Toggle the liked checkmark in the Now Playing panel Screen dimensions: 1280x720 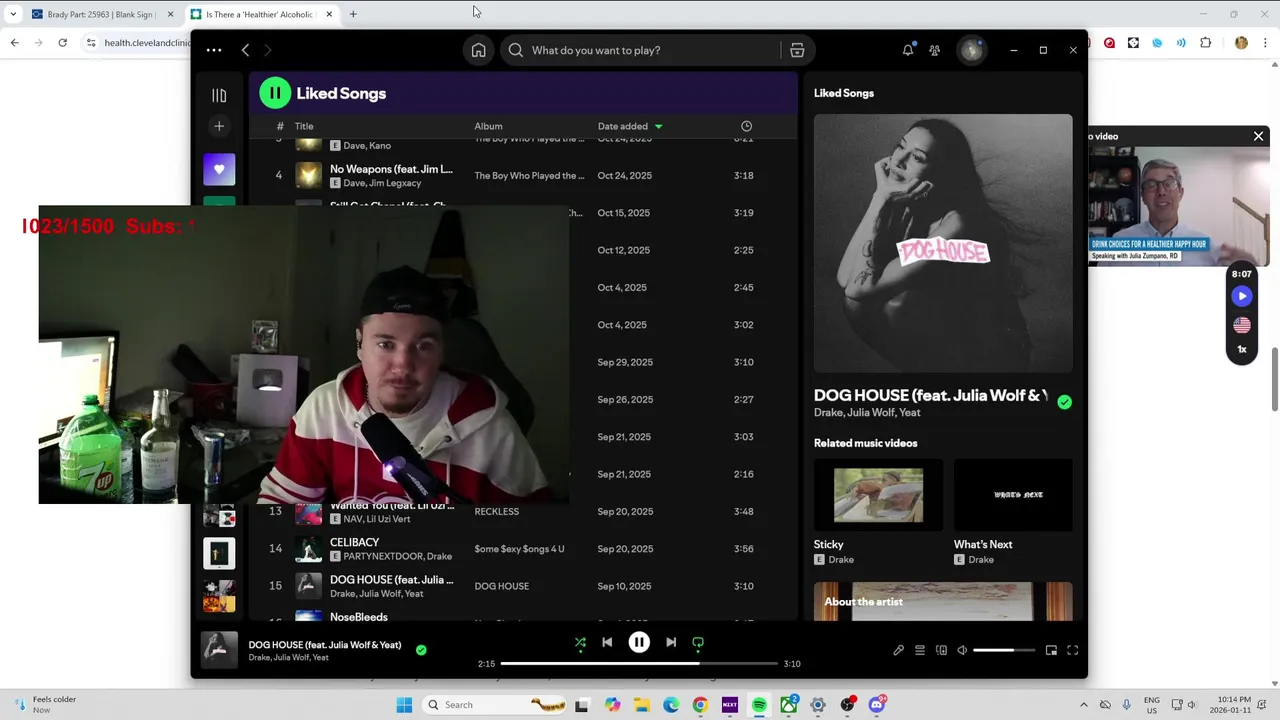[1064, 402]
